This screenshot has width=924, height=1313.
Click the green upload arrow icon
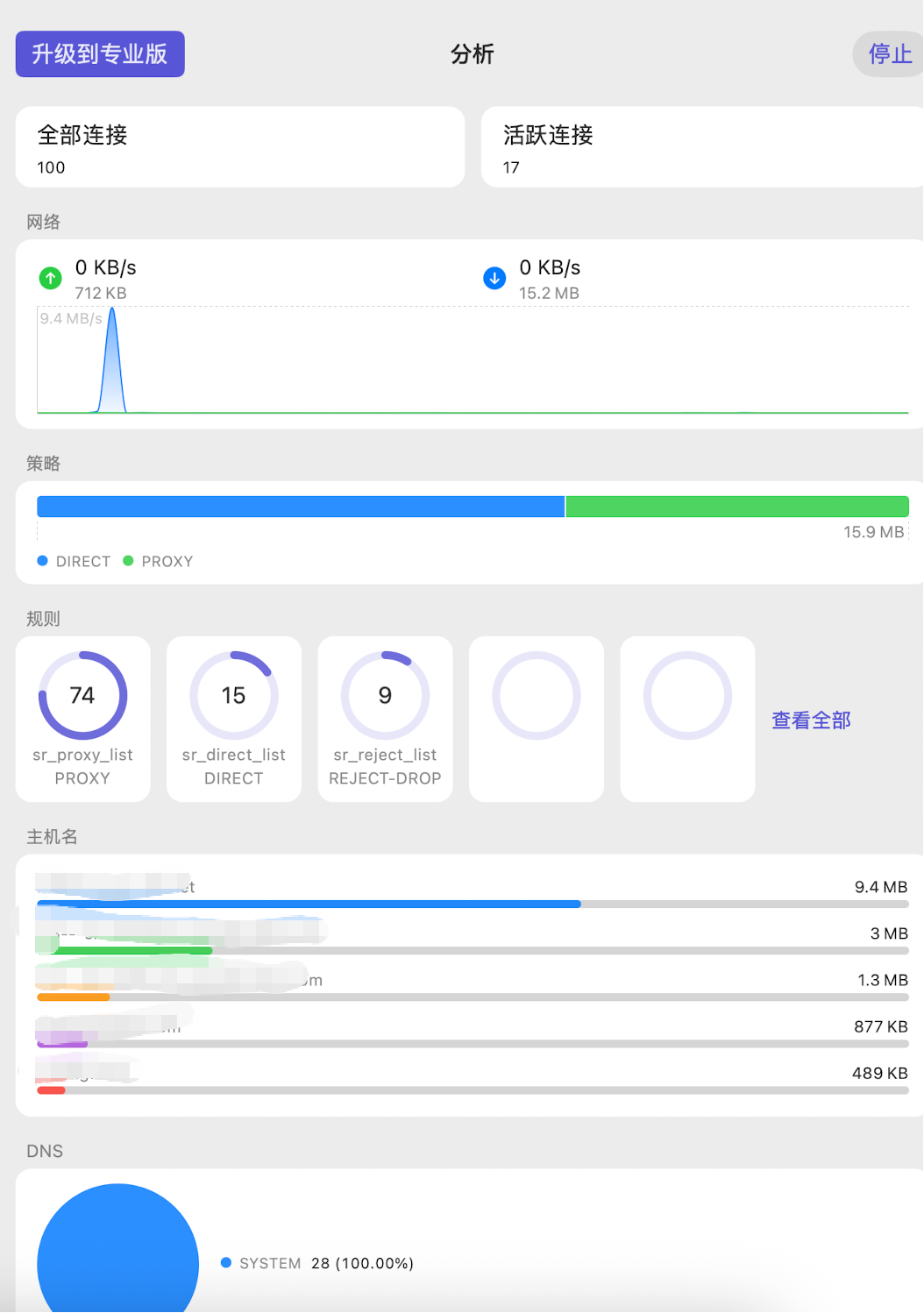pyautogui.click(x=51, y=279)
